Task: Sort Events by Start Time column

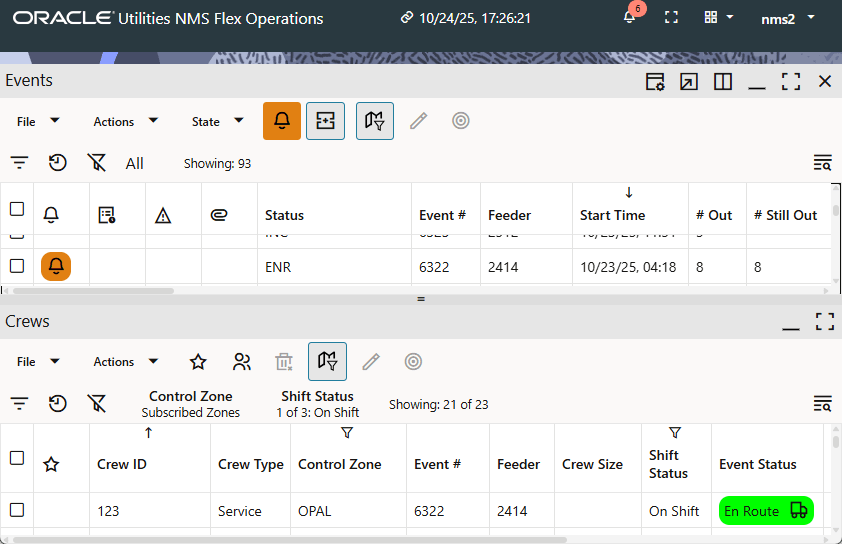Action: [x=612, y=215]
